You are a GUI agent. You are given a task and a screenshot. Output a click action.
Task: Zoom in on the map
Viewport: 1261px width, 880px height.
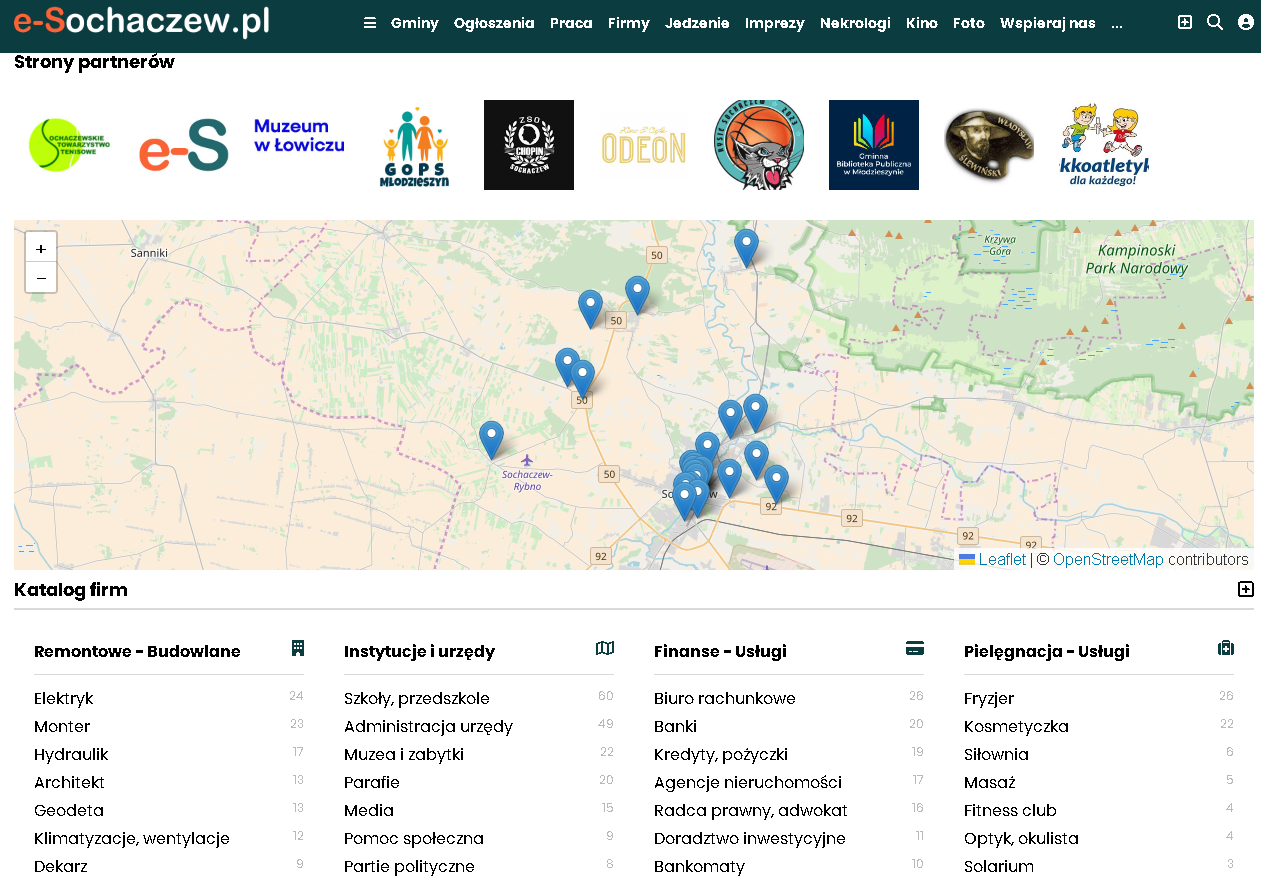click(x=41, y=248)
